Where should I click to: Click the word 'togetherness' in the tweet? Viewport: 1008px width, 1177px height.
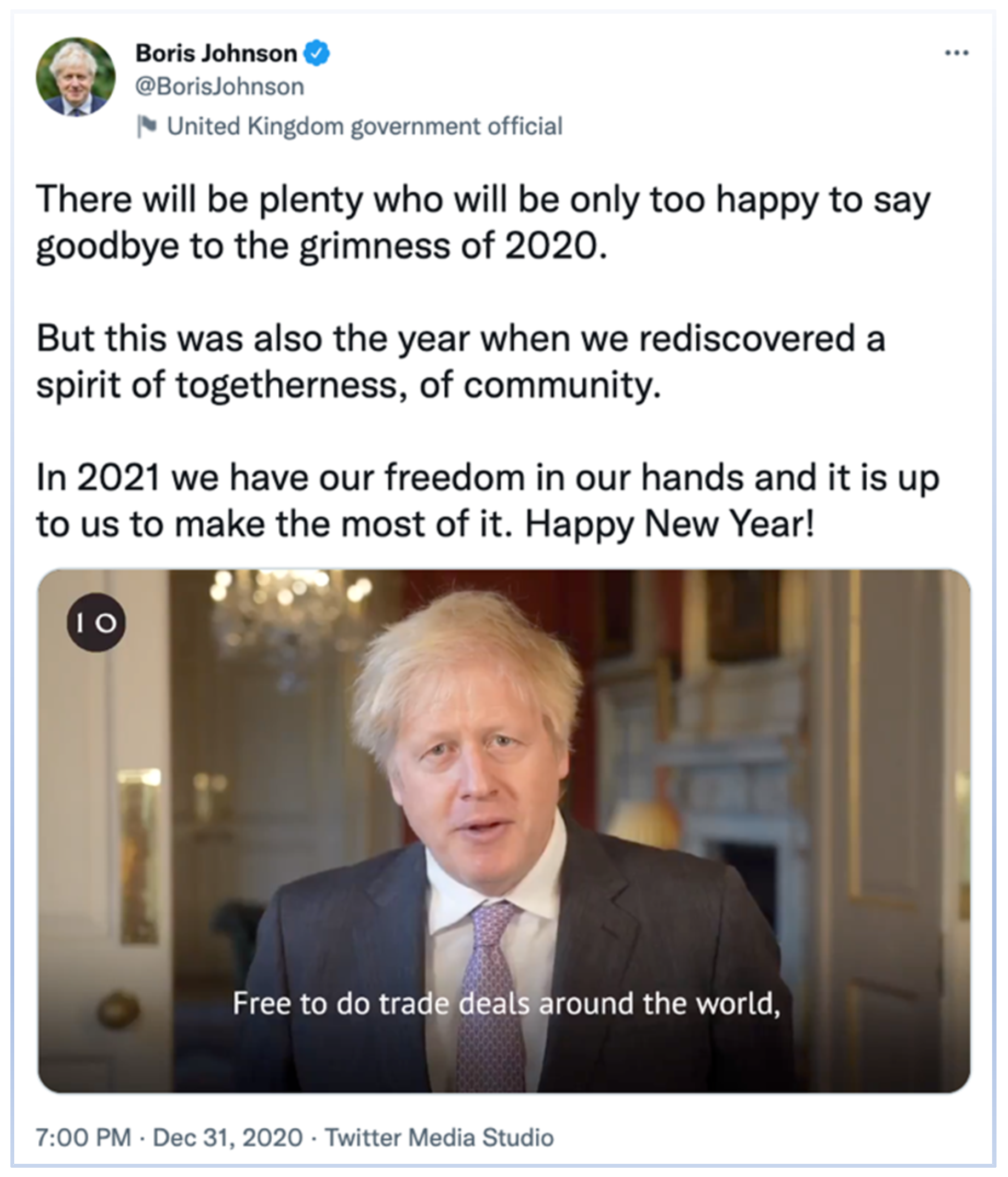pyautogui.click(x=291, y=385)
